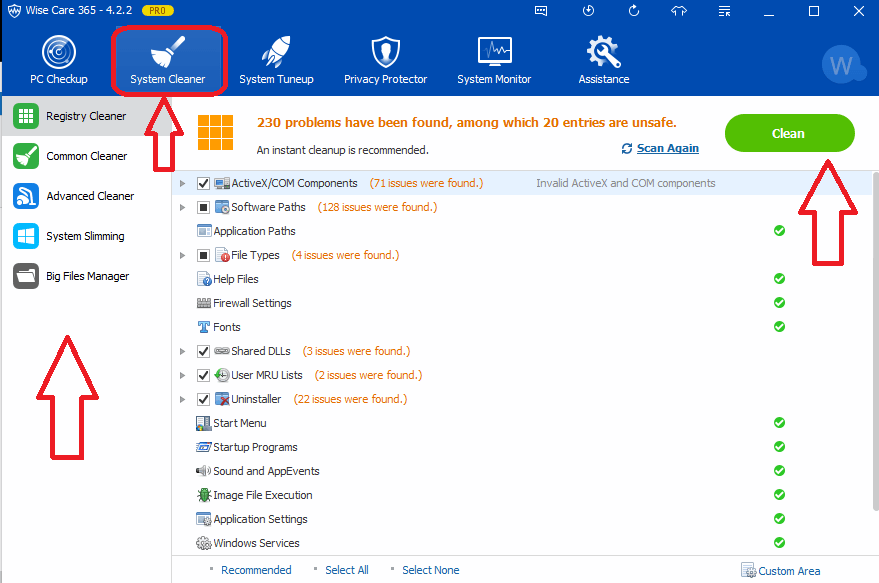Open System Monitor screen icon

point(494,52)
